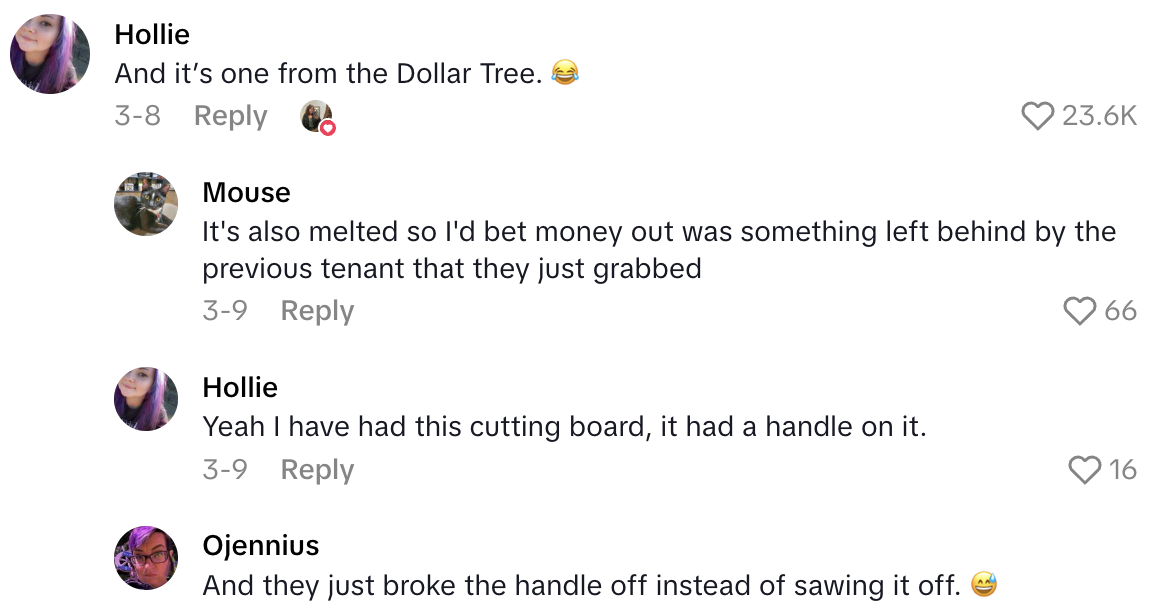Open Ojennius's profile picture
The image size is (1168, 608).
[146, 558]
